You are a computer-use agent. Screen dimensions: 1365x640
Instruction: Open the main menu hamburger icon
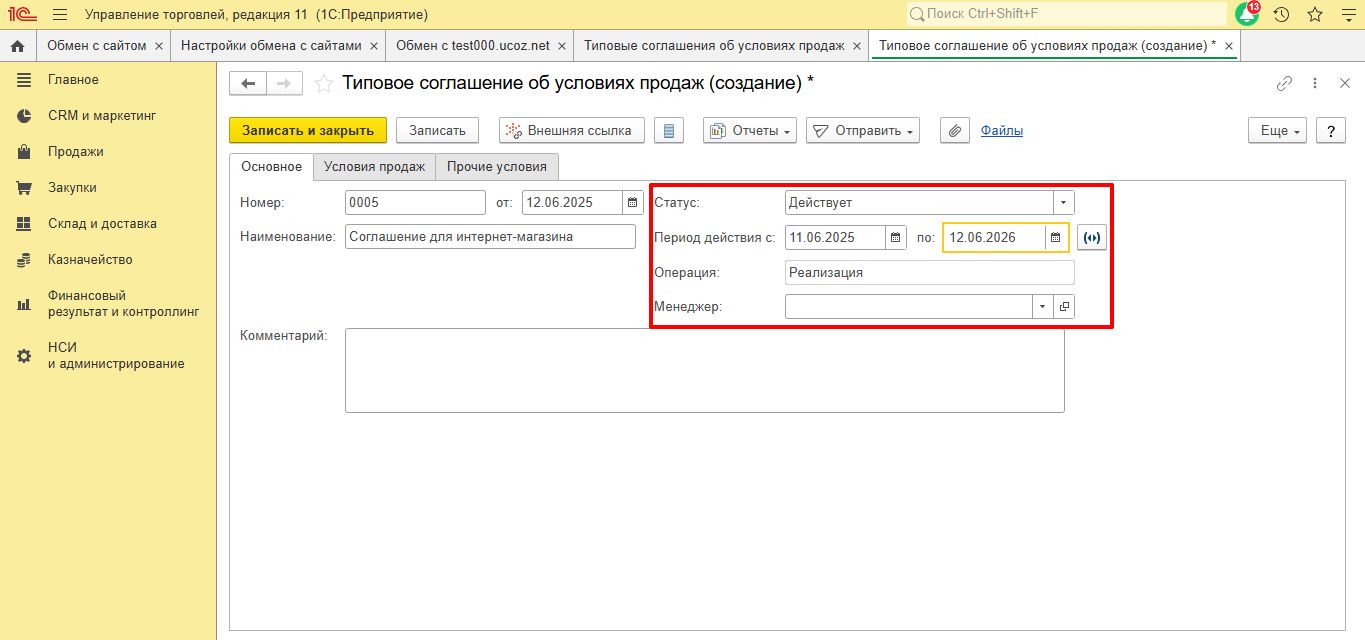click(60, 14)
